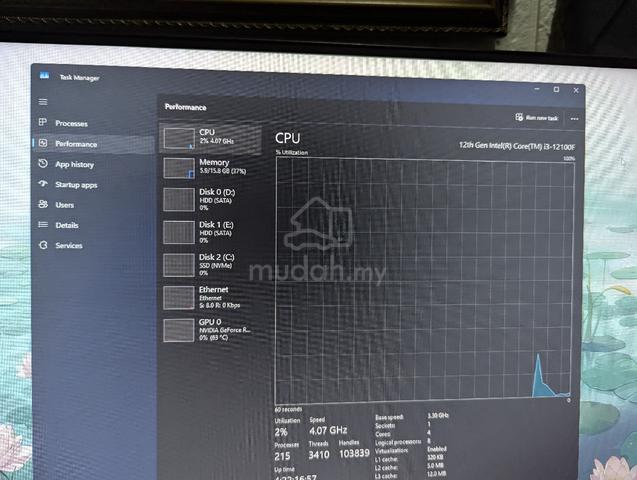The image size is (637, 480).
Task: Select Disk 0 (D:) graph thumbnail
Action: (179, 199)
